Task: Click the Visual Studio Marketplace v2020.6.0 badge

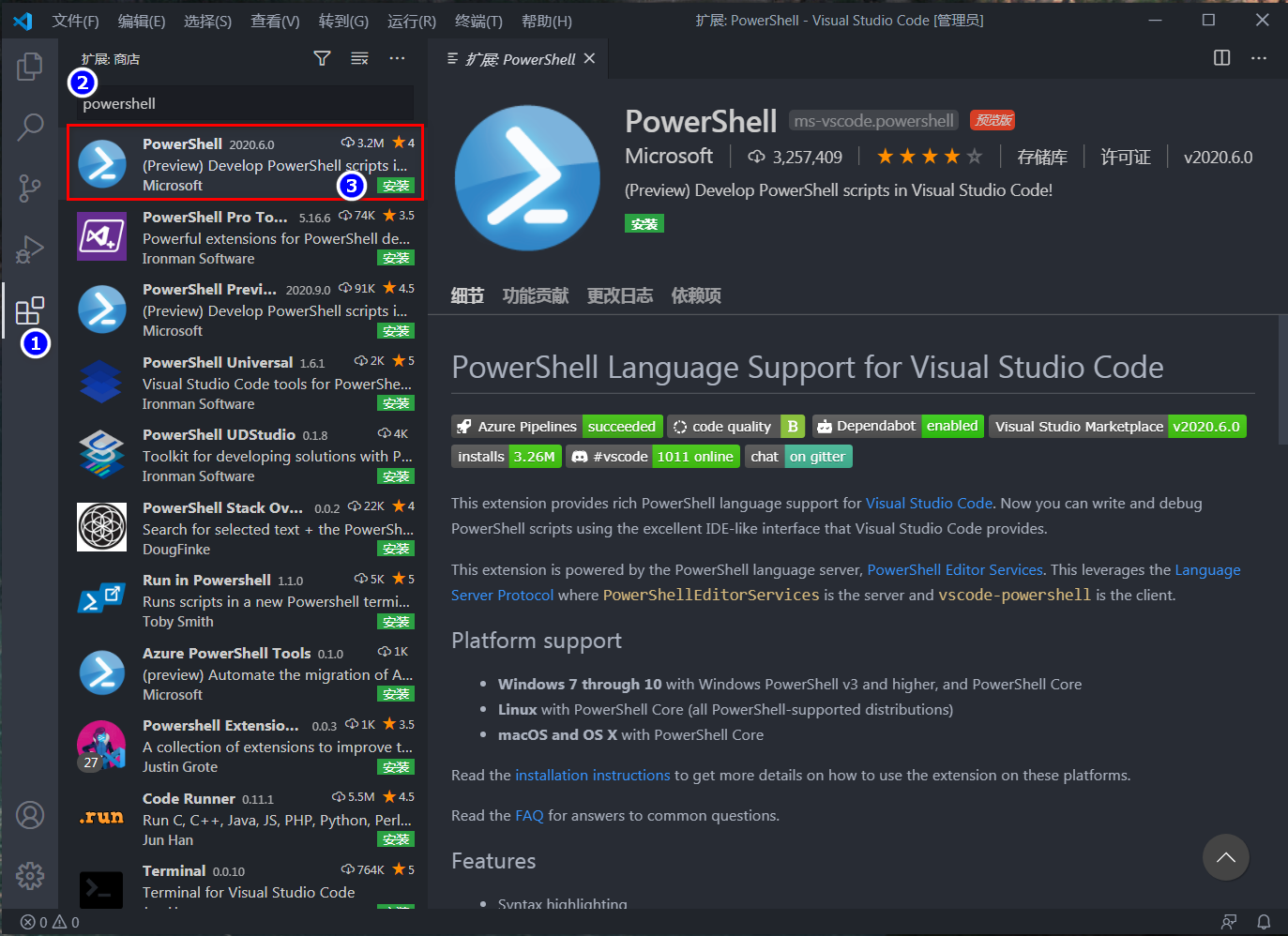Action: [x=1117, y=427]
